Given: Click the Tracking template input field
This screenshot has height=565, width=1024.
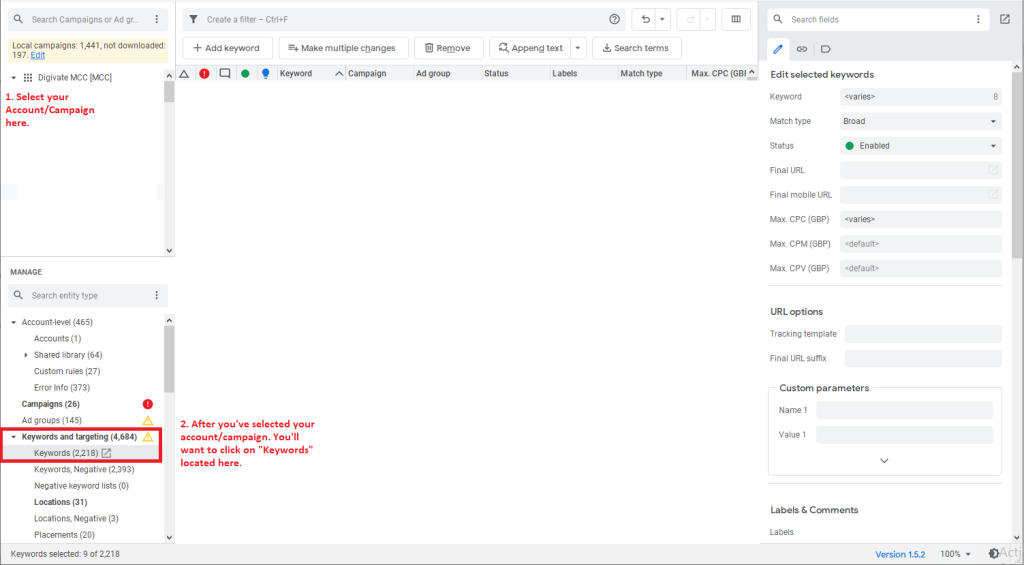Looking at the screenshot, I should point(923,334).
